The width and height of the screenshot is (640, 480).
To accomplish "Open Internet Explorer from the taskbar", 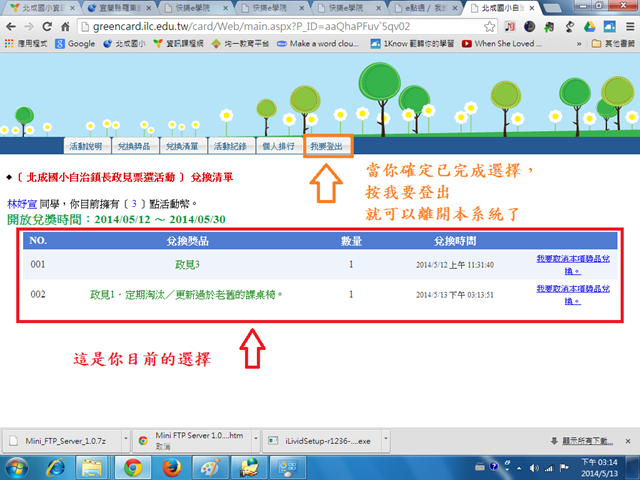I will click(57, 467).
